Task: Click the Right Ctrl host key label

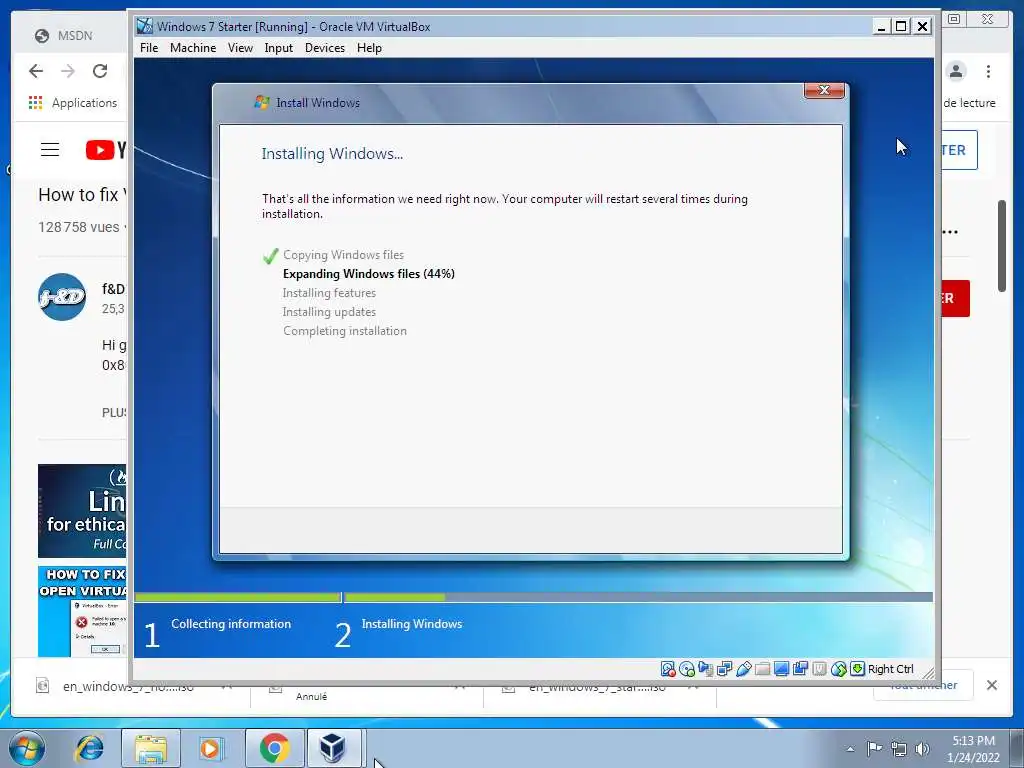Action: point(891,669)
